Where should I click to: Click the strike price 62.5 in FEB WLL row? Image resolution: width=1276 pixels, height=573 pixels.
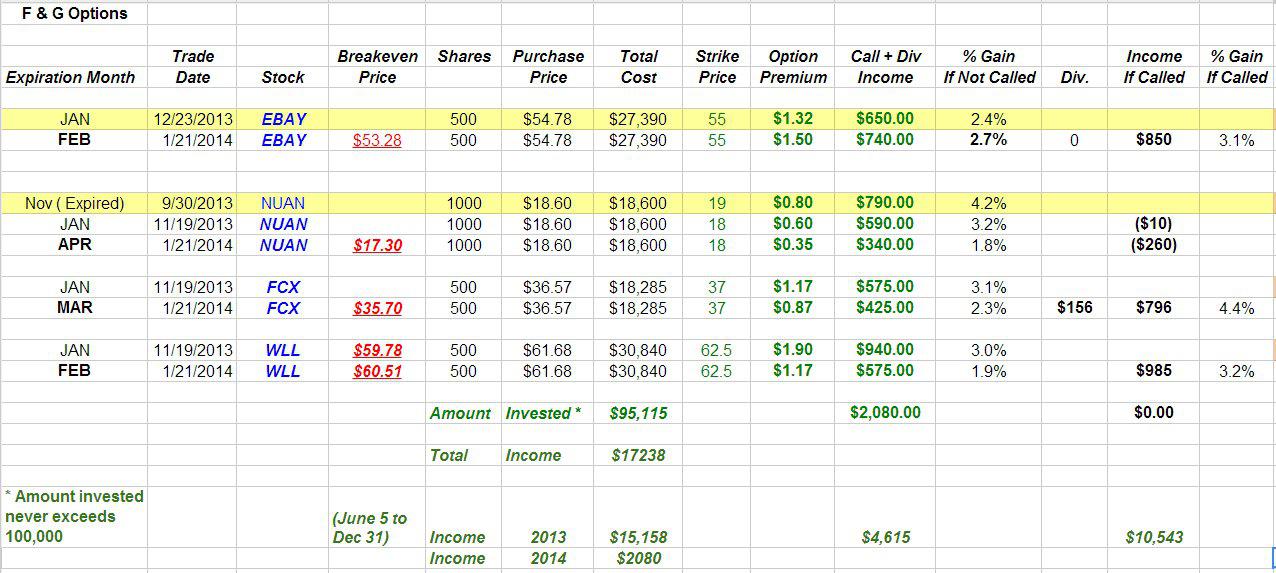point(716,371)
